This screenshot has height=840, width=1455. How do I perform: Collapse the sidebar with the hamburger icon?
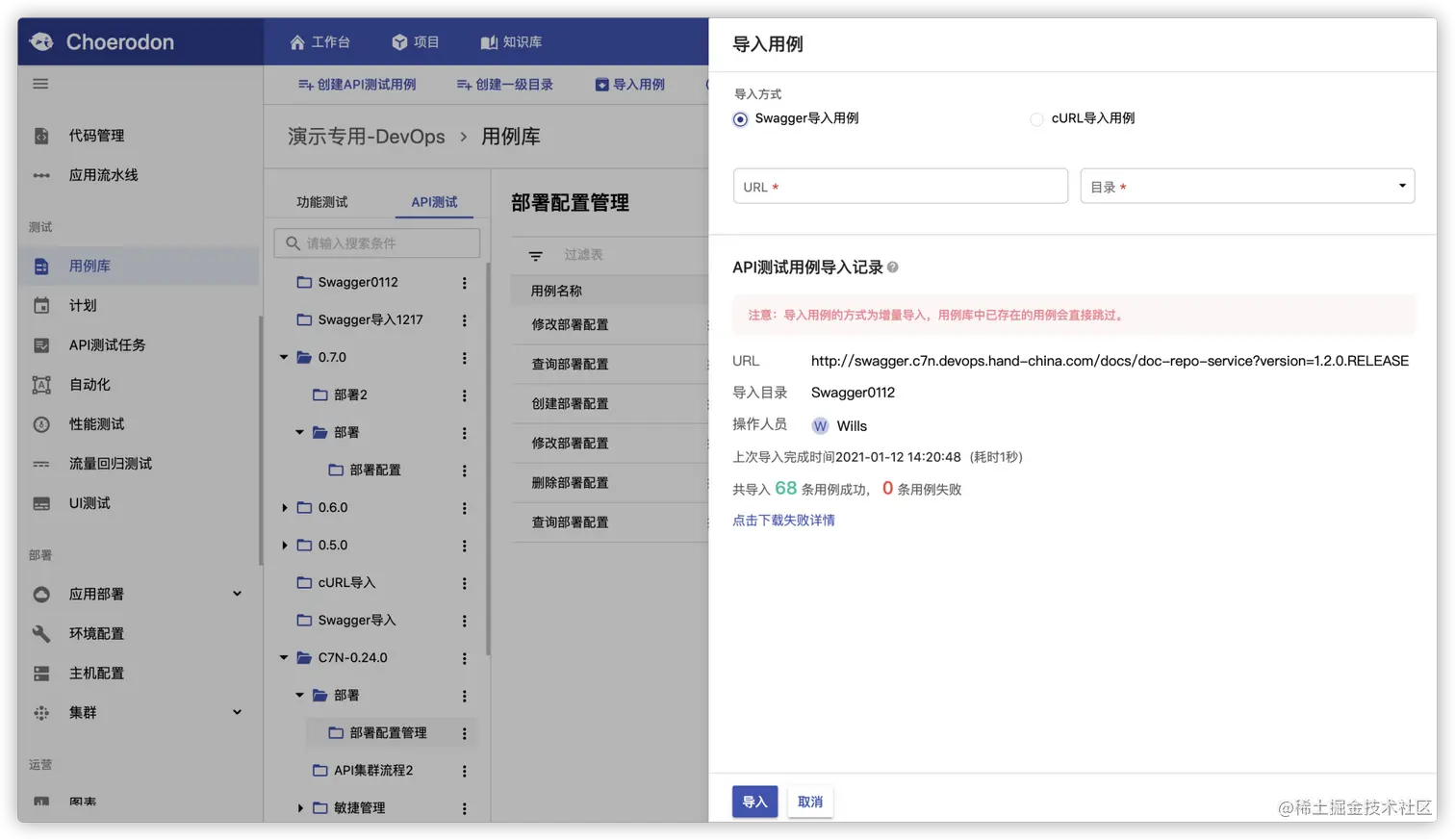point(39,84)
